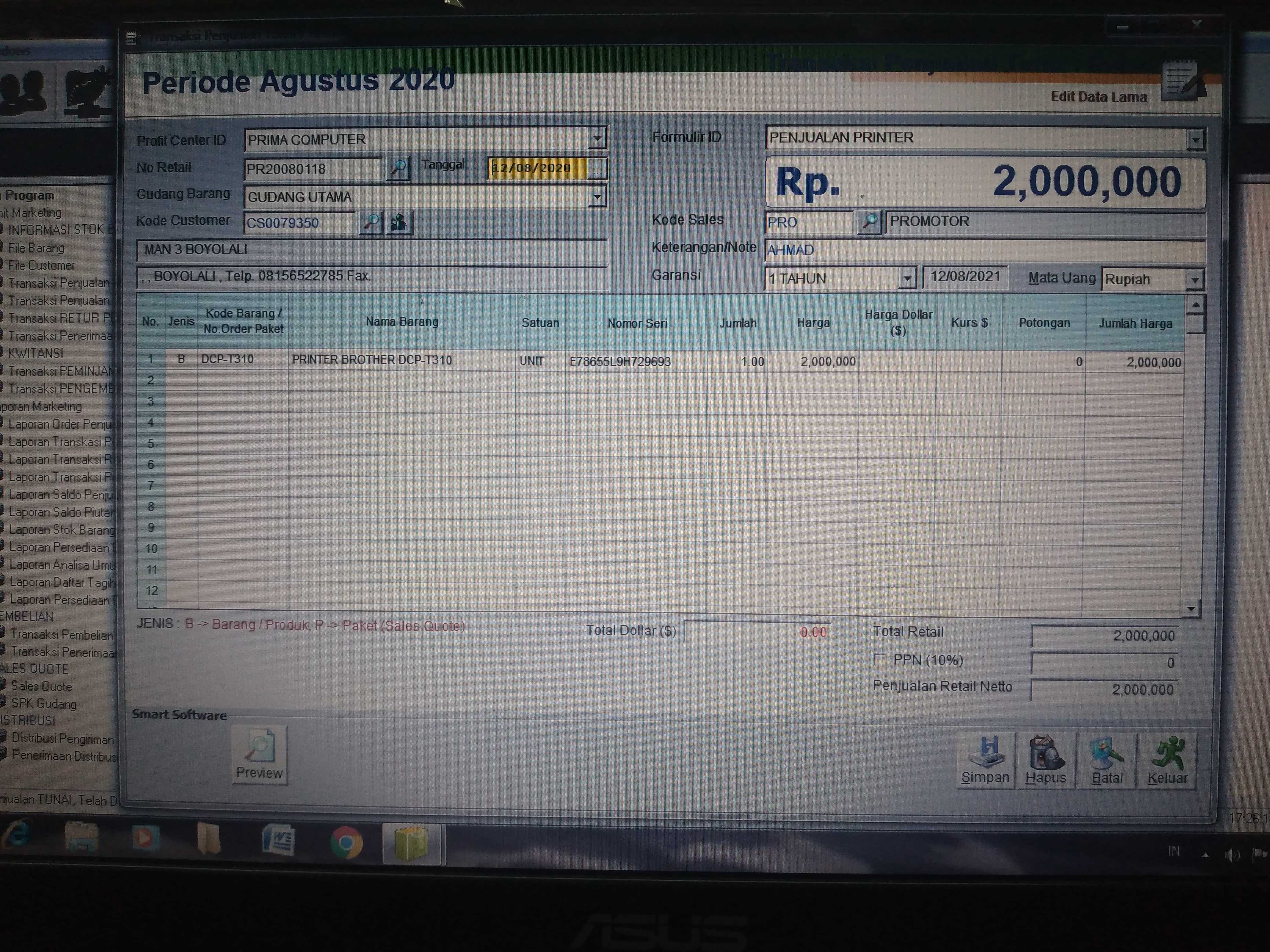
Task: Open the Gudang Barang dropdown
Action: click(597, 197)
